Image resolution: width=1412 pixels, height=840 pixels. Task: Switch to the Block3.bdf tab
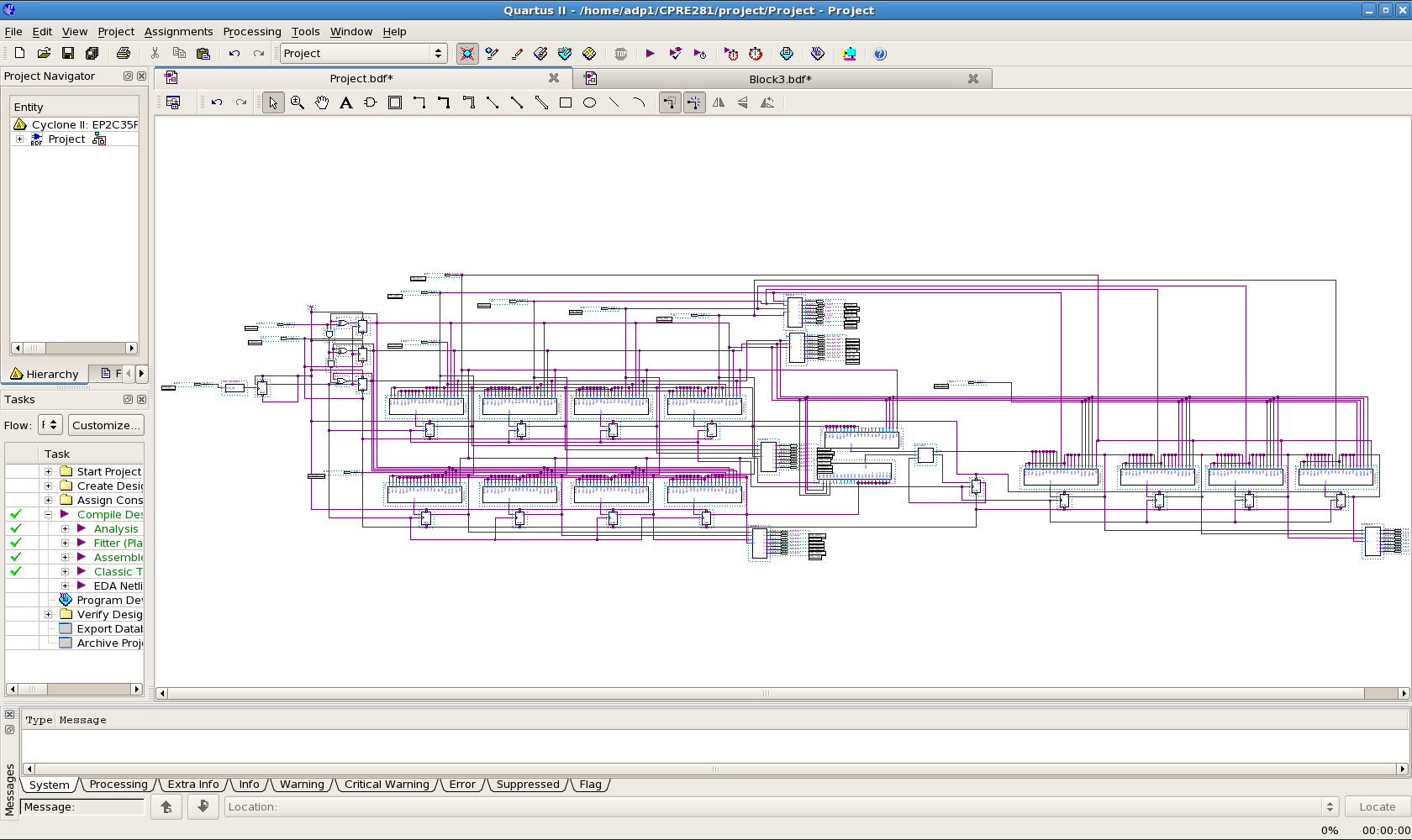point(781,78)
